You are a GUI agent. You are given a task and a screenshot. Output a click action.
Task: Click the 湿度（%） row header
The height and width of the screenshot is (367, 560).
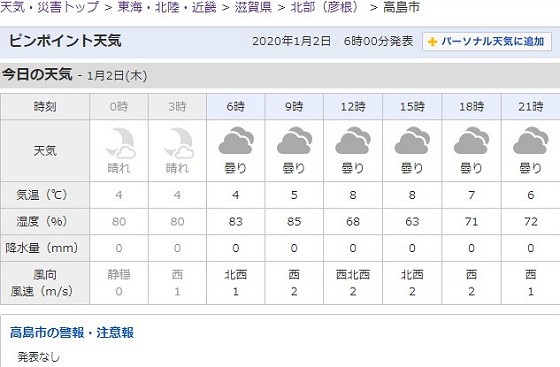(x=45, y=221)
